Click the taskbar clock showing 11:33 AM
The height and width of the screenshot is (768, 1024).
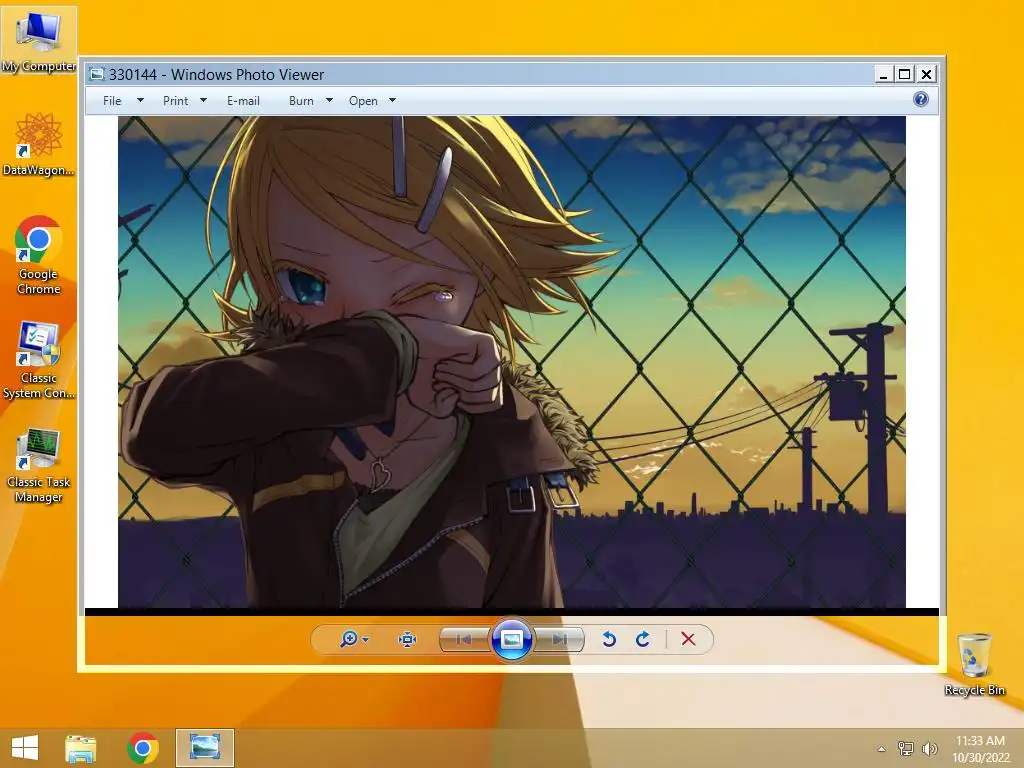[x=980, y=748]
